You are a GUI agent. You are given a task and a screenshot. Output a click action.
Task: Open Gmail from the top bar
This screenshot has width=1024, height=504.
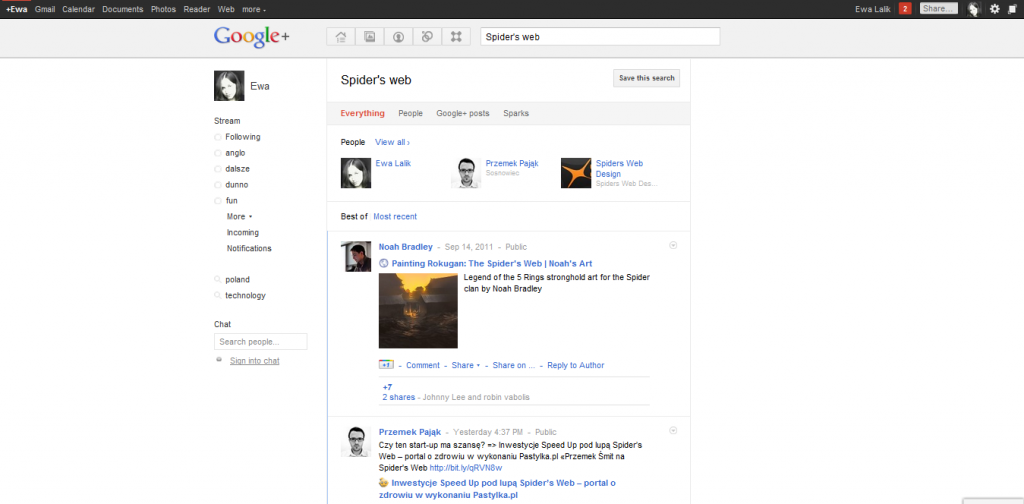pos(45,10)
